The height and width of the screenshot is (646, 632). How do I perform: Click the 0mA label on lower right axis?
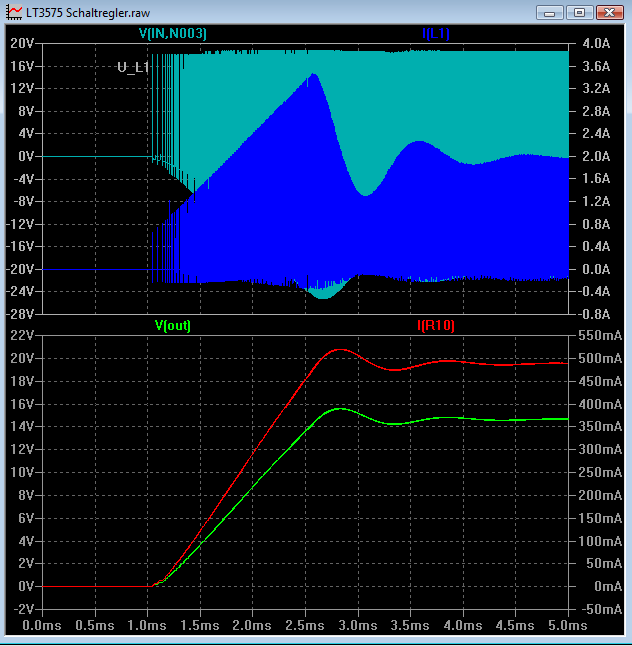(608, 586)
